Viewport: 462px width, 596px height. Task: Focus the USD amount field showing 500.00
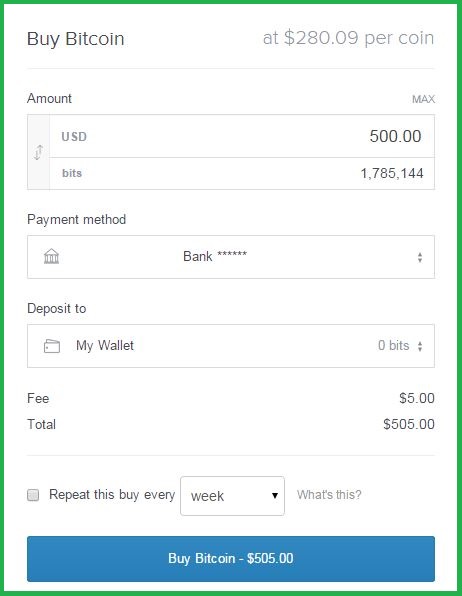coord(242,136)
